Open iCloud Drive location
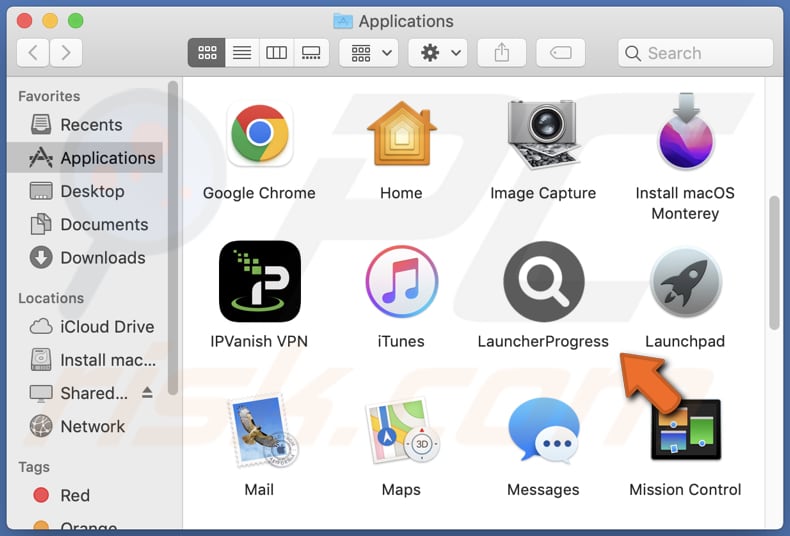790x536 pixels. pos(86,326)
